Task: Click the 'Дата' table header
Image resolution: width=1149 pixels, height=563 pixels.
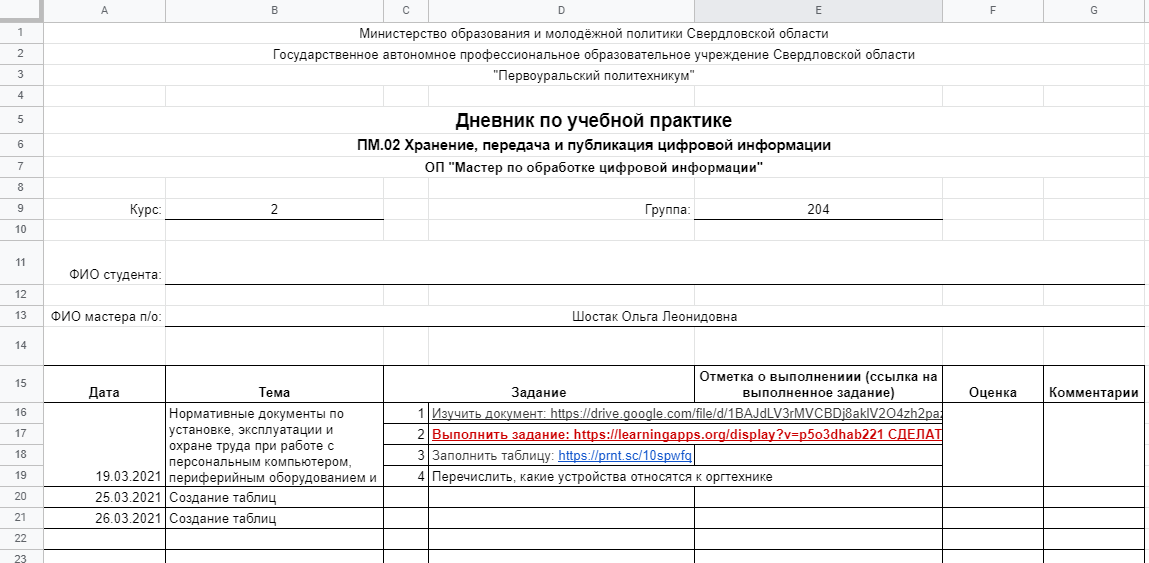Action: pyautogui.click(x=105, y=383)
